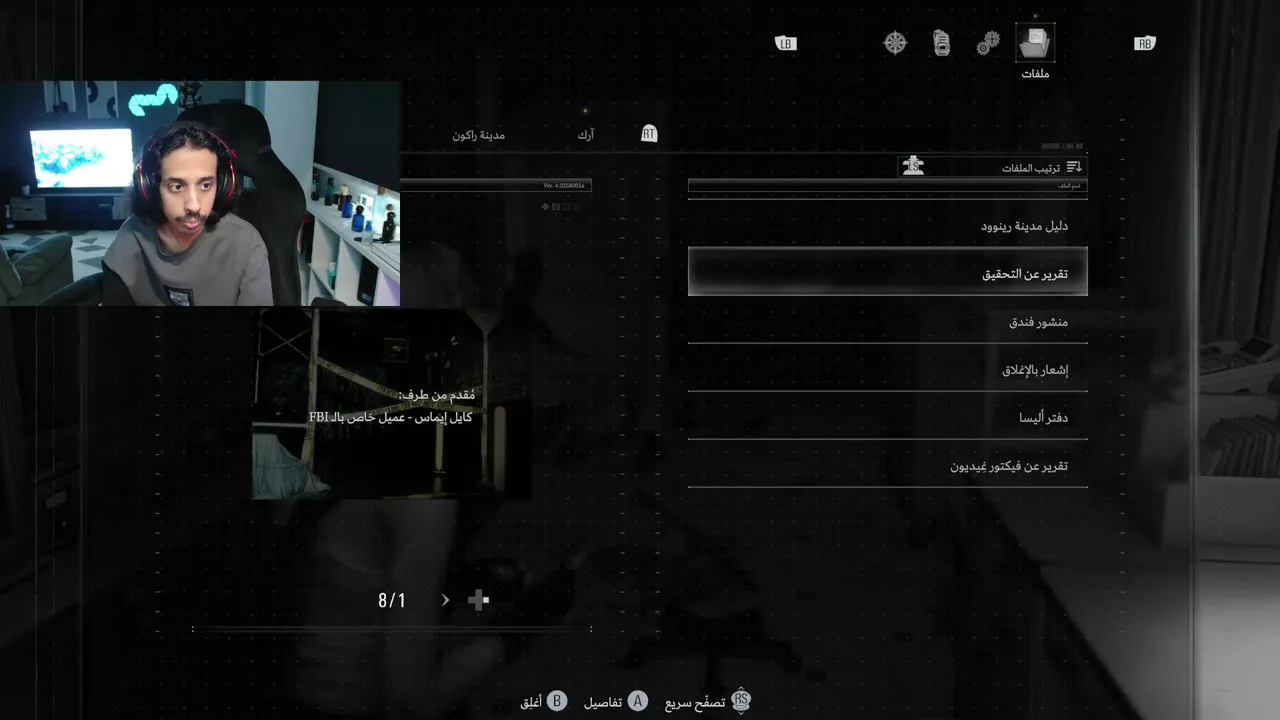
Task: Go to next page with the chevron arrow
Action: (x=445, y=600)
